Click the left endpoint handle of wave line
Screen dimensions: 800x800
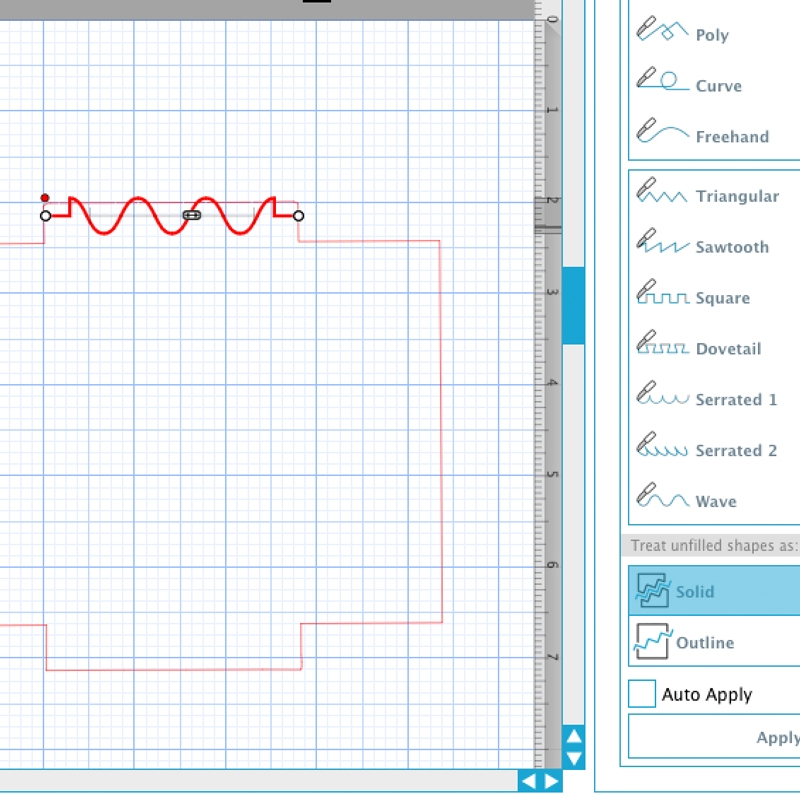click(45, 216)
